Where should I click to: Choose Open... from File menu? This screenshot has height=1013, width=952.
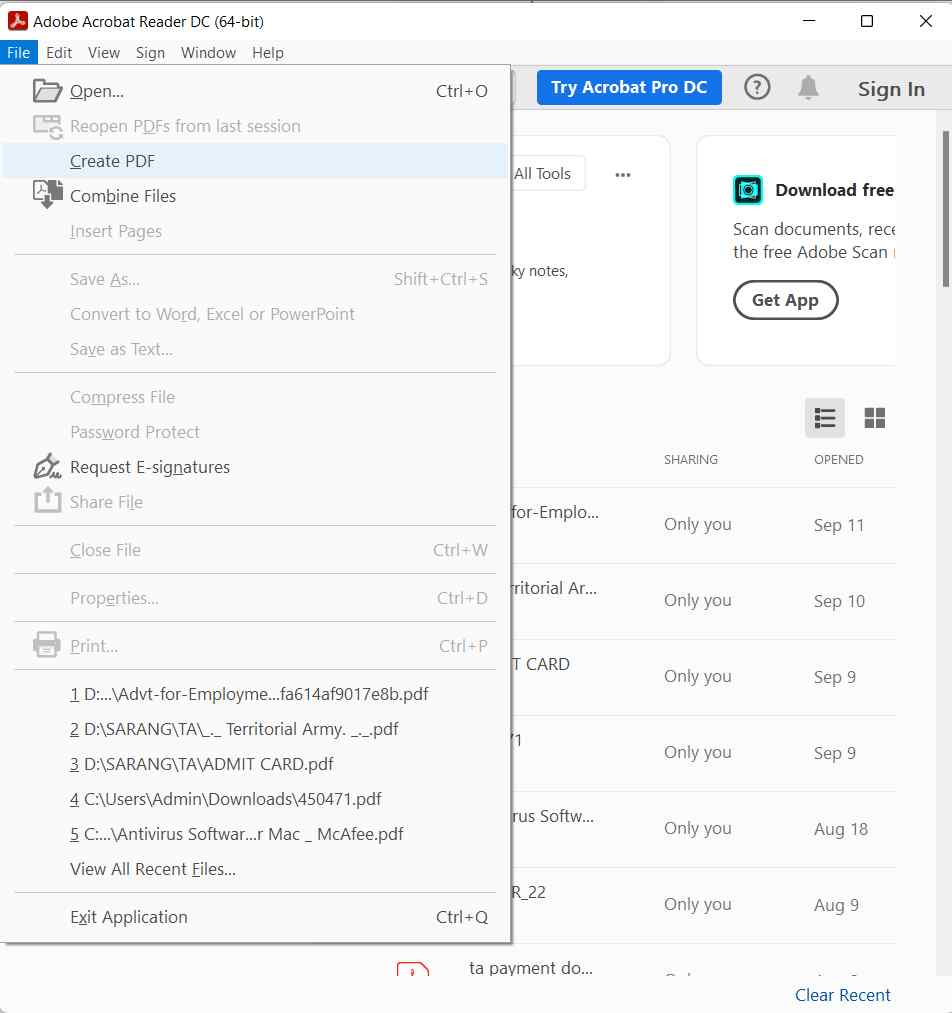254,91
